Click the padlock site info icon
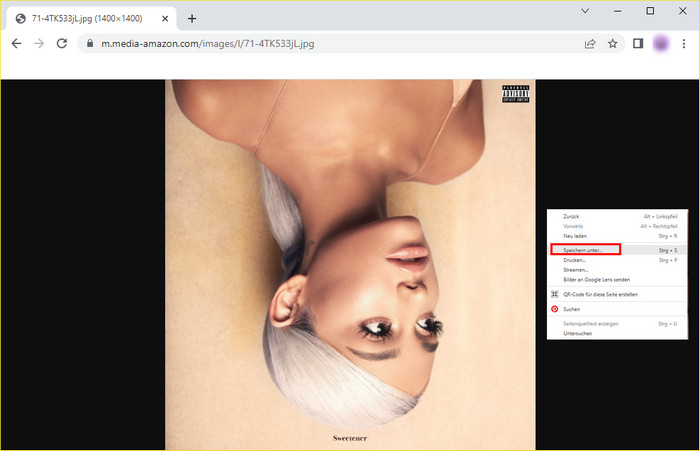Image resolution: width=700 pixels, height=451 pixels. (90, 43)
